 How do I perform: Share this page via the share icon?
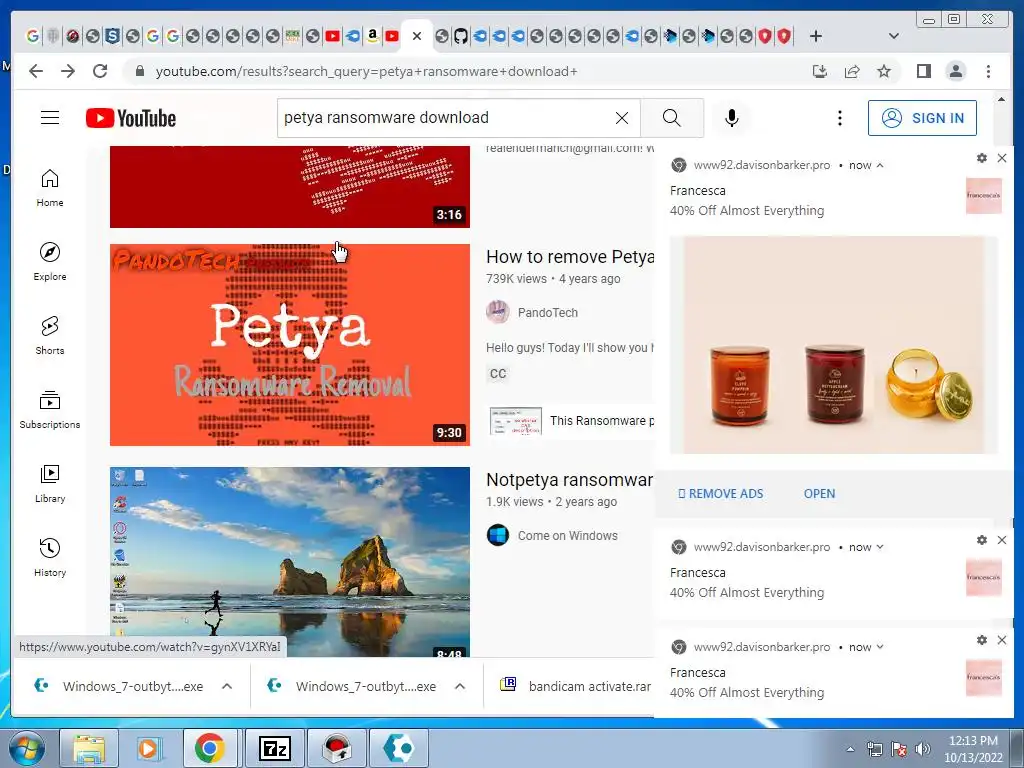pyautogui.click(x=852, y=71)
